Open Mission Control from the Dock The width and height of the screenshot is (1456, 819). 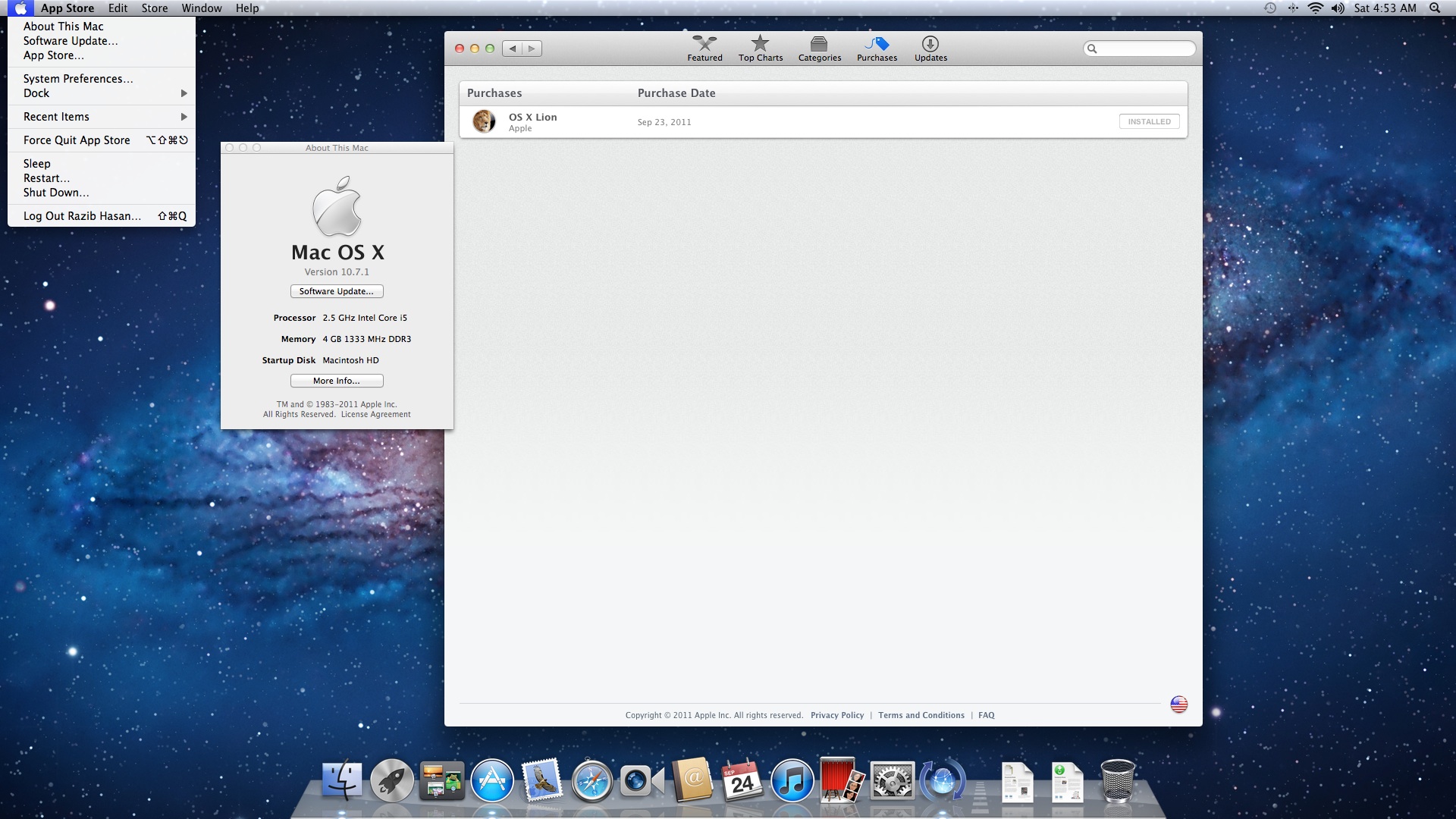click(442, 780)
